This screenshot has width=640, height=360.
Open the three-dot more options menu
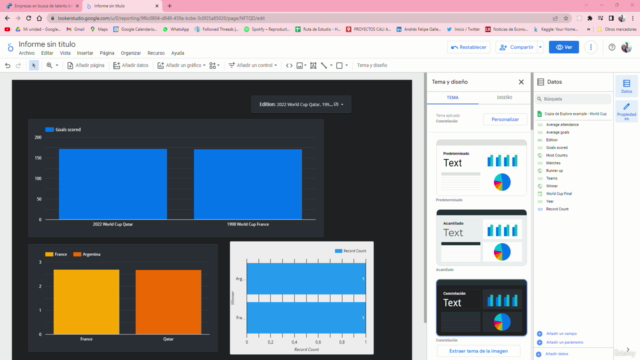(591, 47)
